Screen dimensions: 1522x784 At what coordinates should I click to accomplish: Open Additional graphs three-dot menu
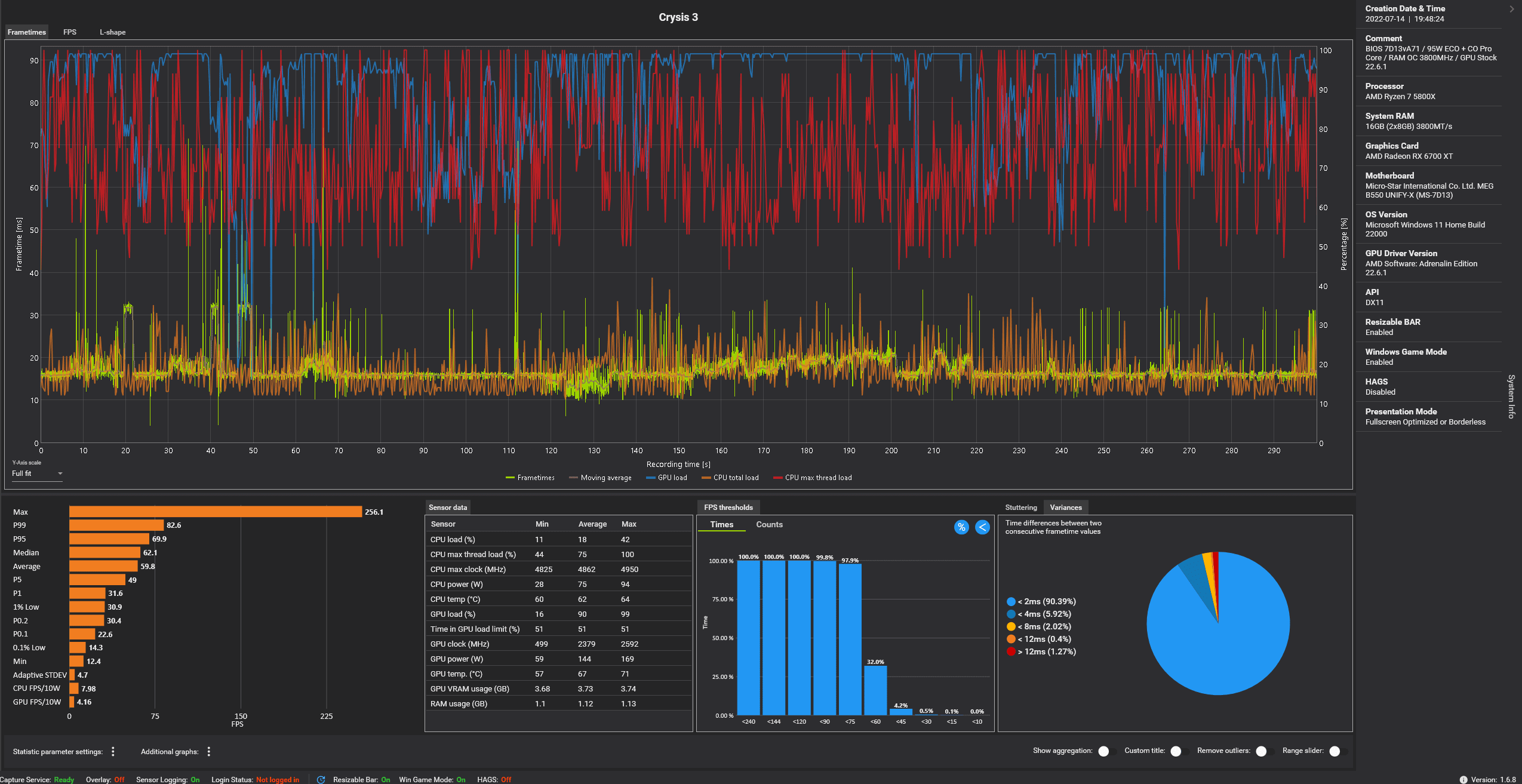click(208, 751)
